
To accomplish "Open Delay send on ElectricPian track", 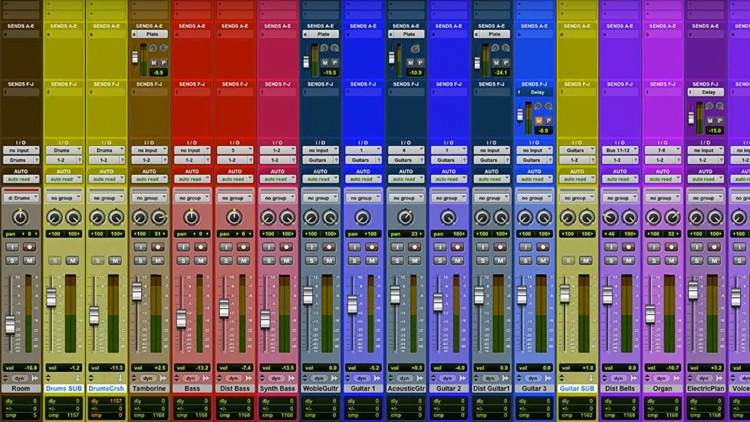I will [x=706, y=92].
